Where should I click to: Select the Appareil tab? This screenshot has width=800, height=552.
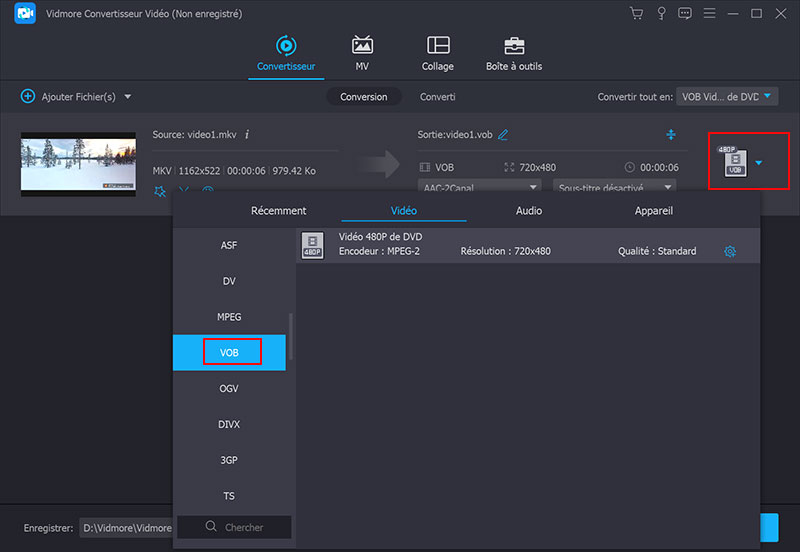[x=654, y=211]
